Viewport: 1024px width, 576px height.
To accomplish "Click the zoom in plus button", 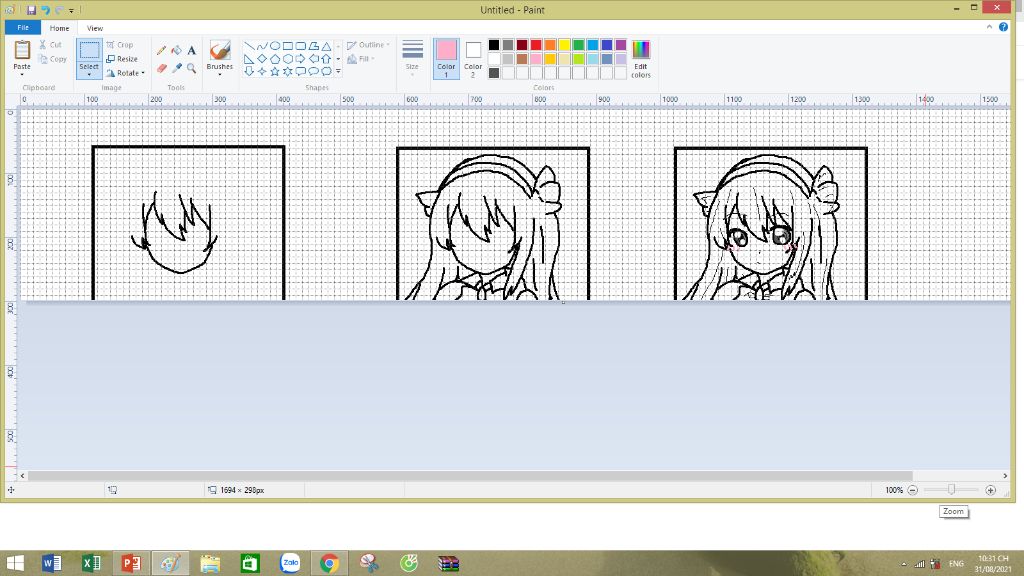I will [990, 490].
